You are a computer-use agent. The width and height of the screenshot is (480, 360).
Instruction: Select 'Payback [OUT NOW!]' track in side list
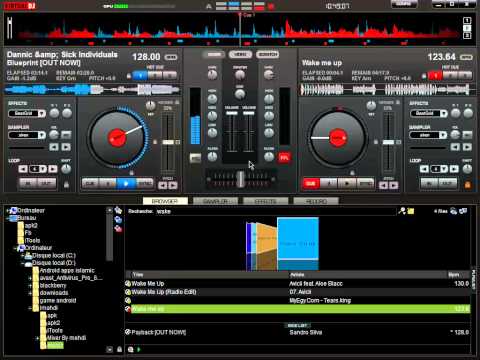pos(297,332)
